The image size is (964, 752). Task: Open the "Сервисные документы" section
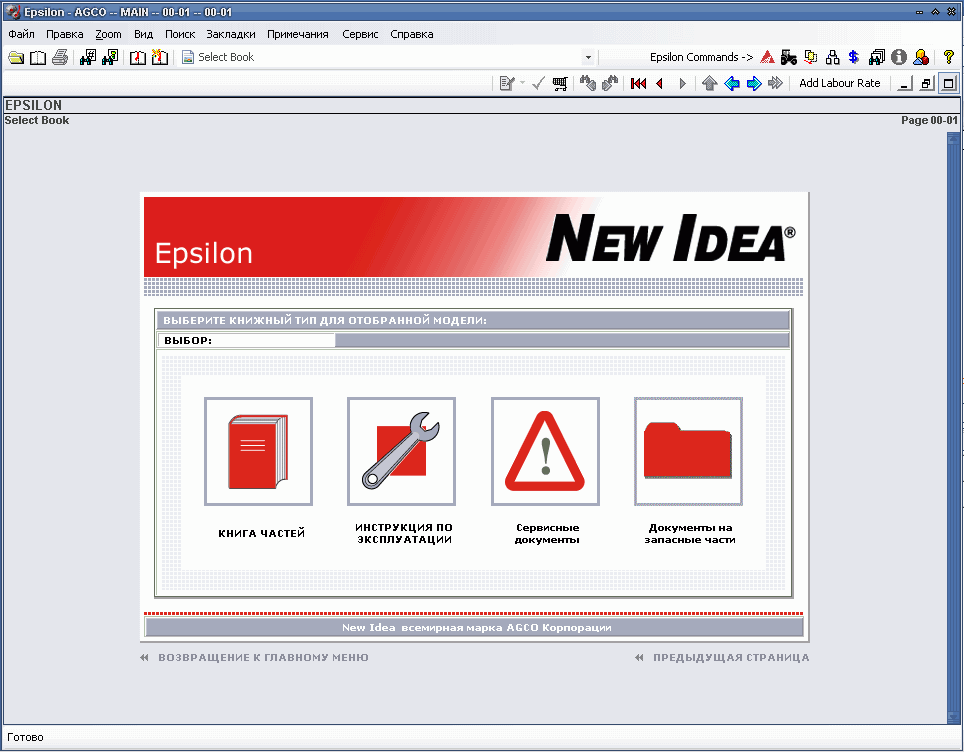545,451
